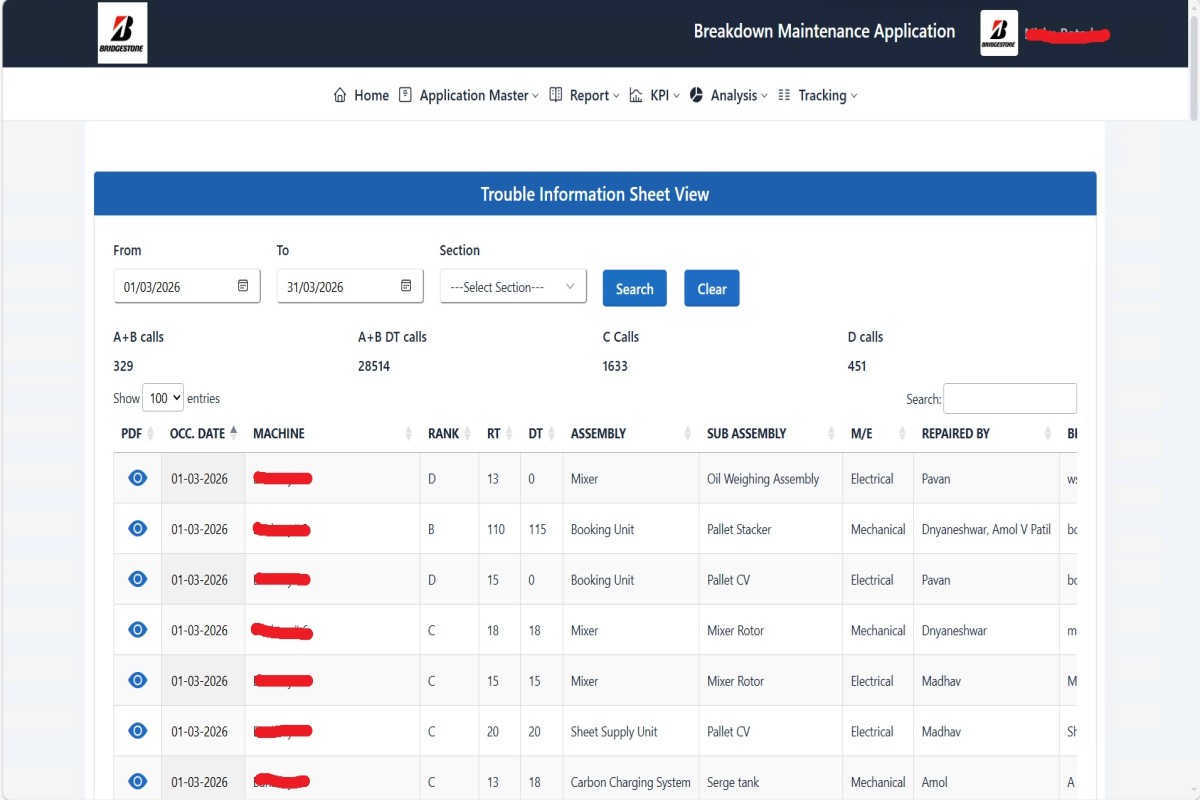Open calendar picker in From date field
The height and width of the screenshot is (800, 1200).
[x=243, y=286]
